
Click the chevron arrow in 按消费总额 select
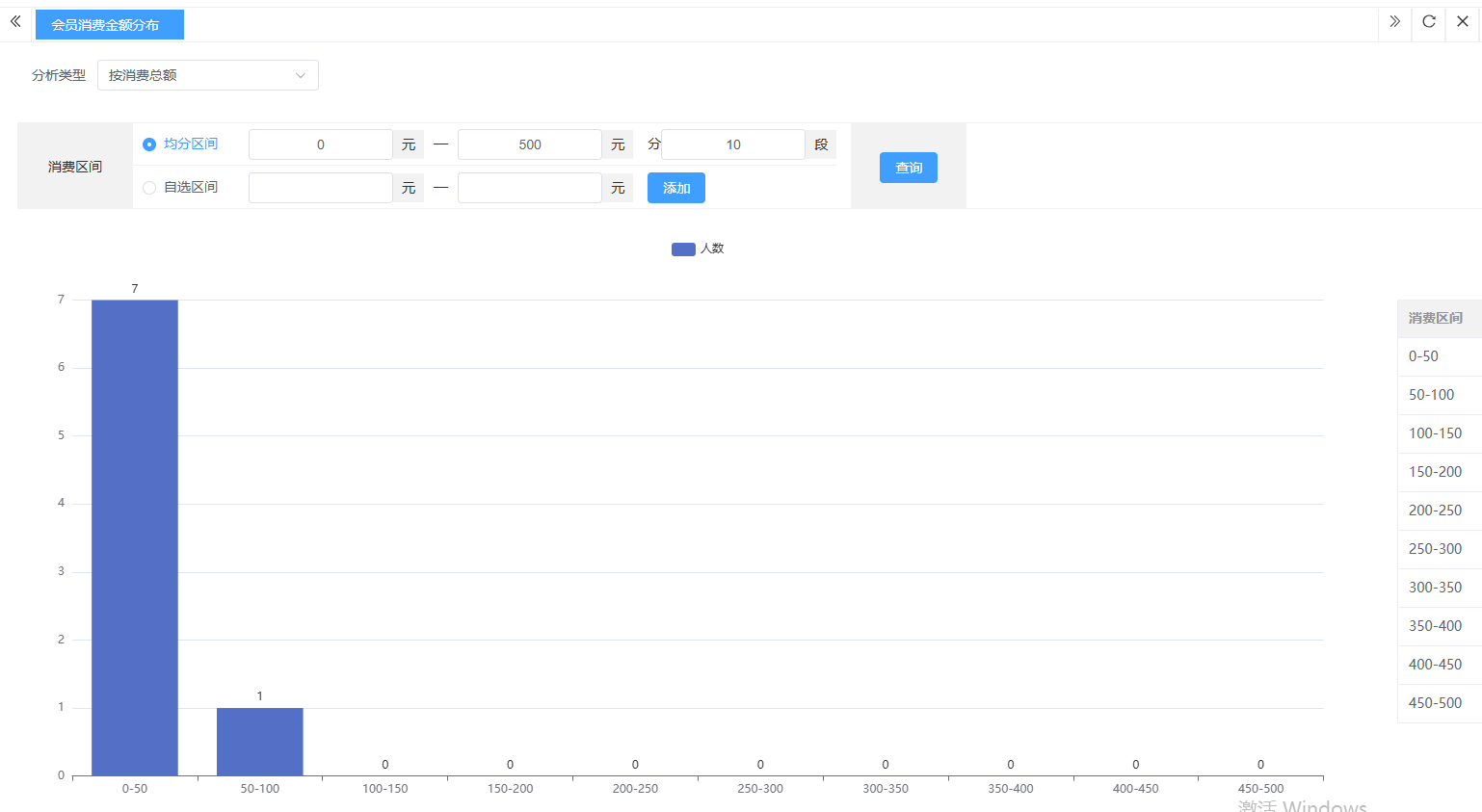point(301,75)
